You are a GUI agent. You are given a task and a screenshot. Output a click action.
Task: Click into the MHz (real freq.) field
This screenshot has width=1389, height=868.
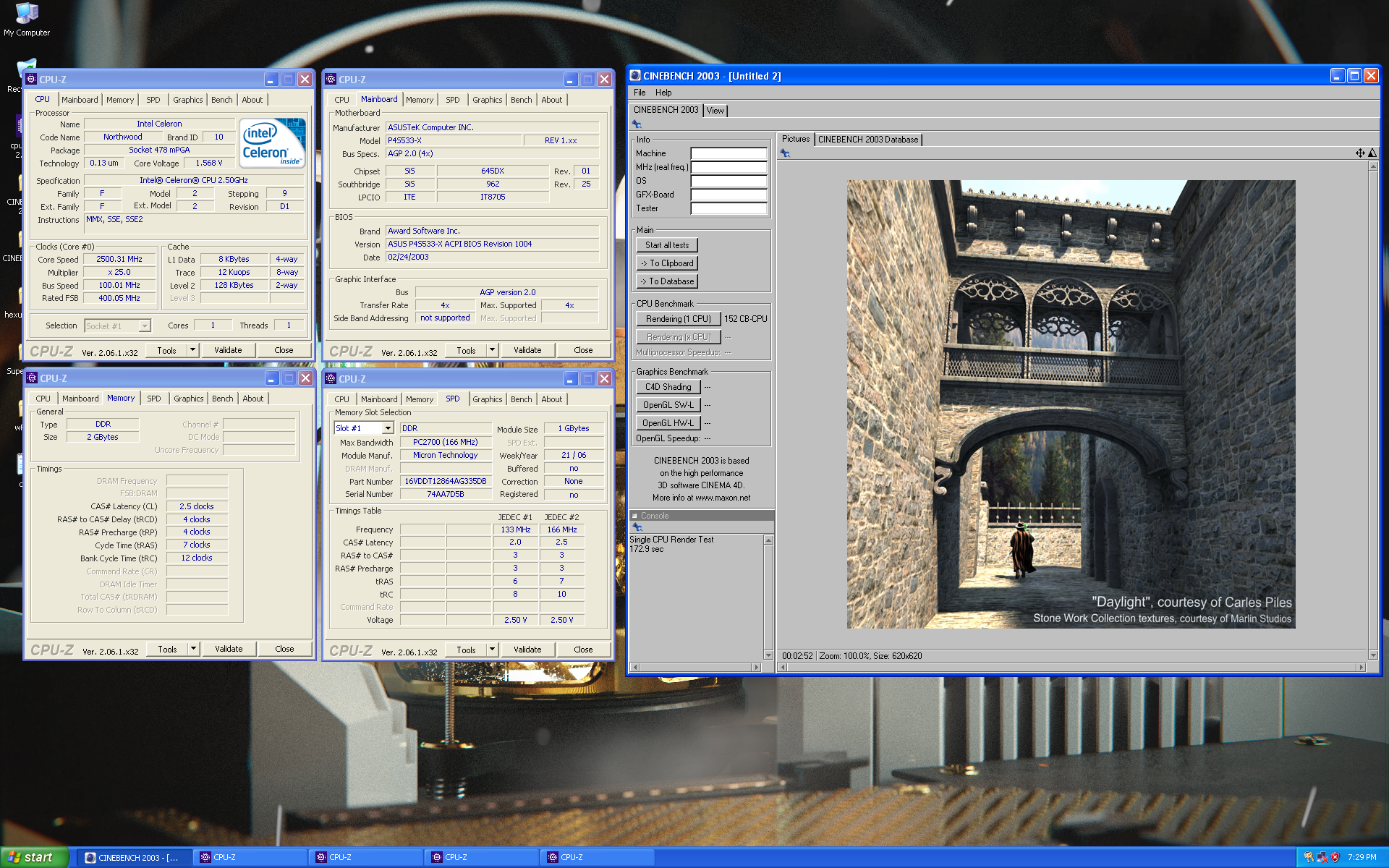(729, 167)
